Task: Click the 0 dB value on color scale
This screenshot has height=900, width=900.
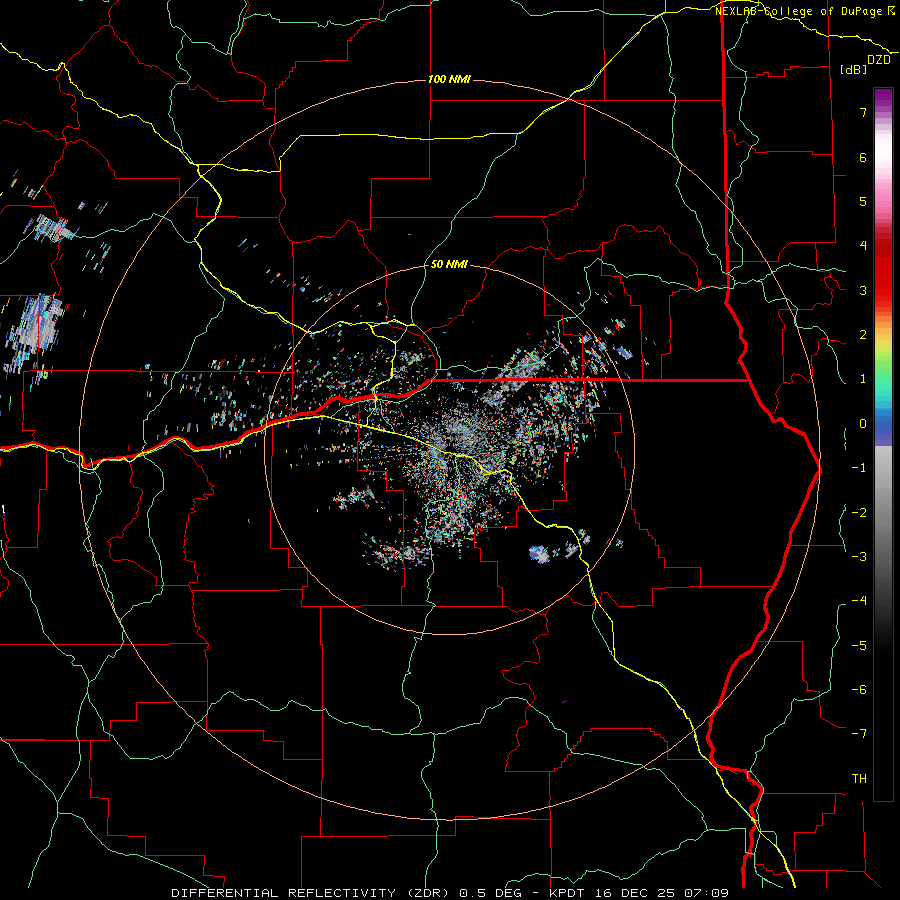Action: click(863, 424)
